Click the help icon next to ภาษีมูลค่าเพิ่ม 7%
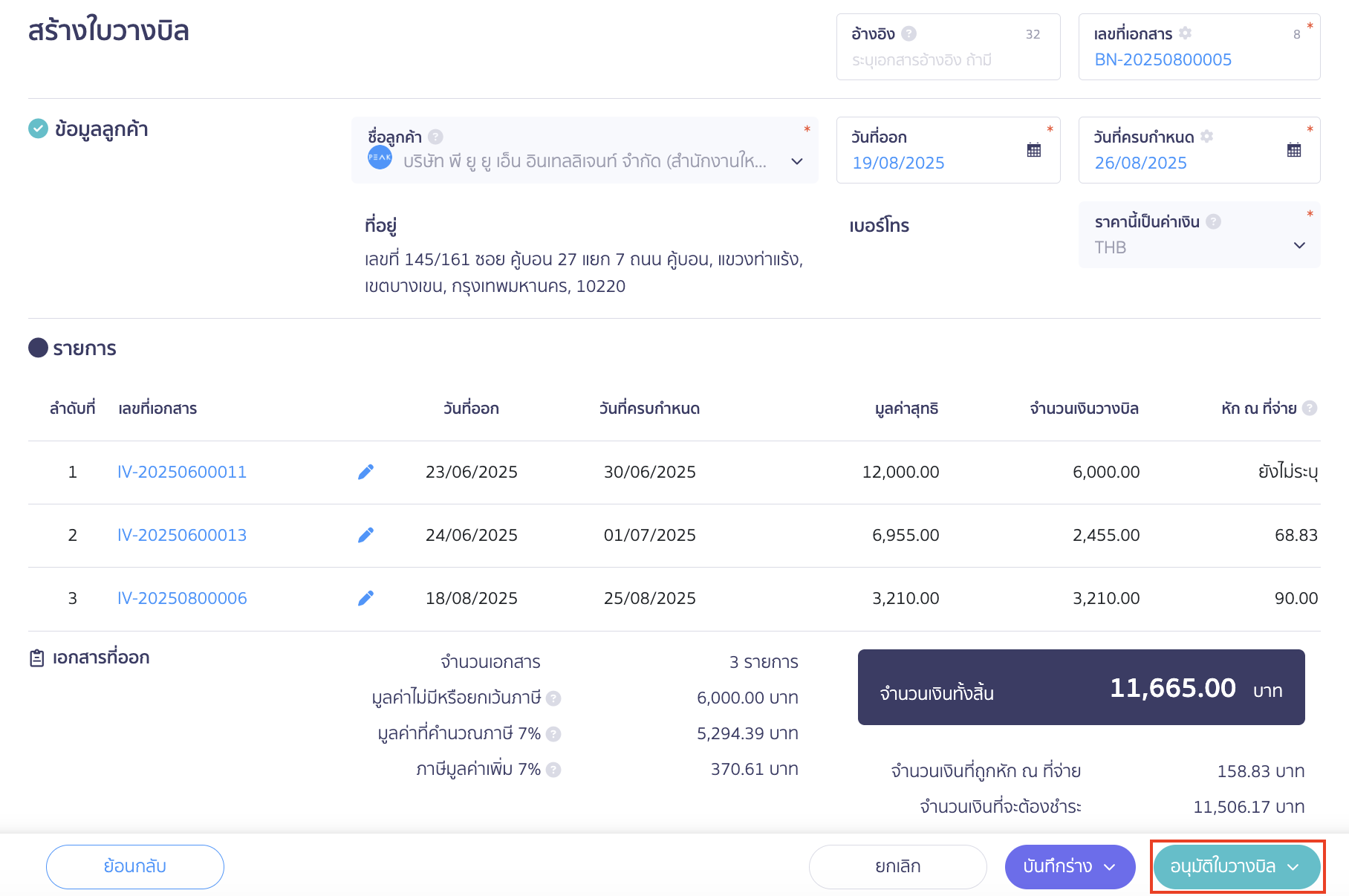 pyautogui.click(x=553, y=769)
